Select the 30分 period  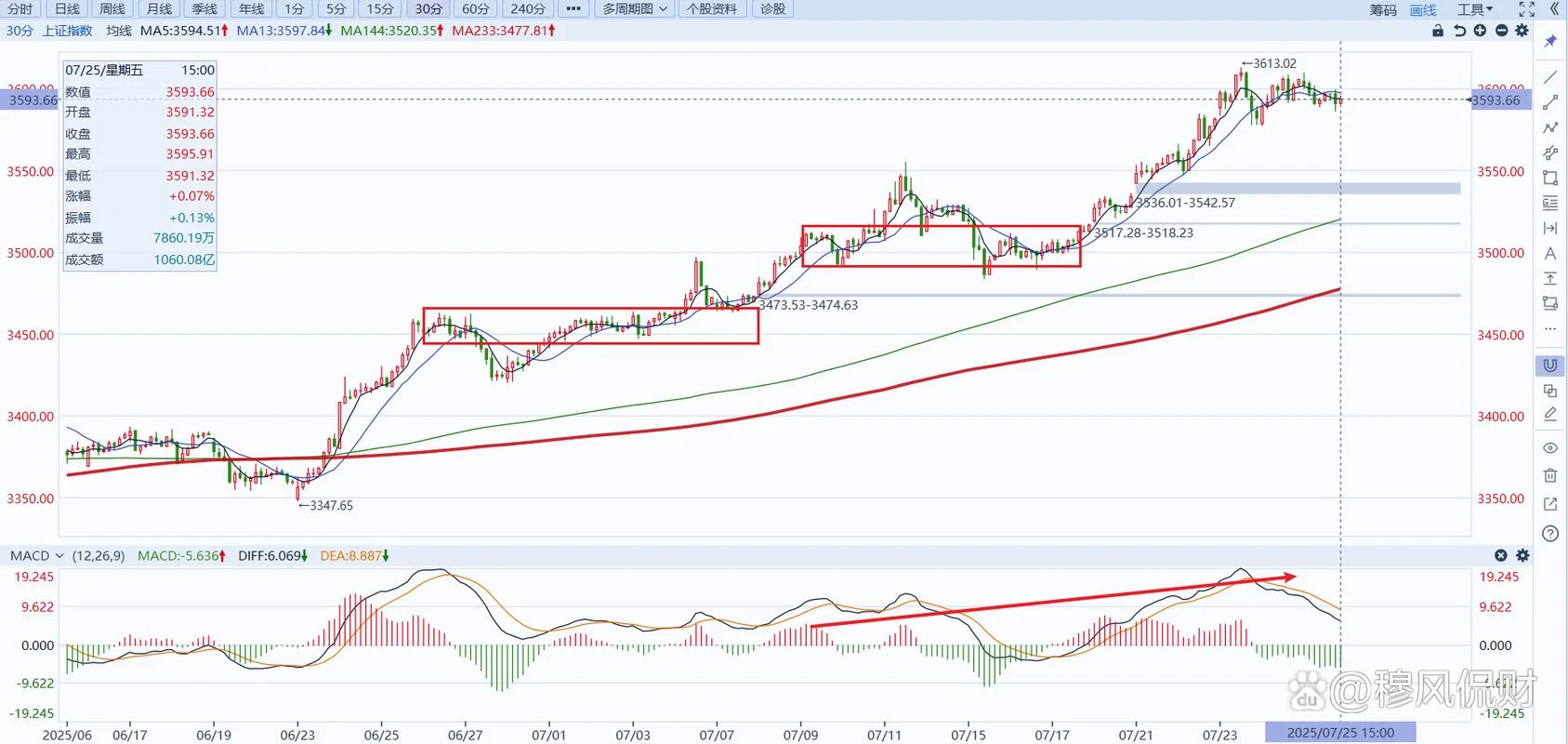point(428,8)
